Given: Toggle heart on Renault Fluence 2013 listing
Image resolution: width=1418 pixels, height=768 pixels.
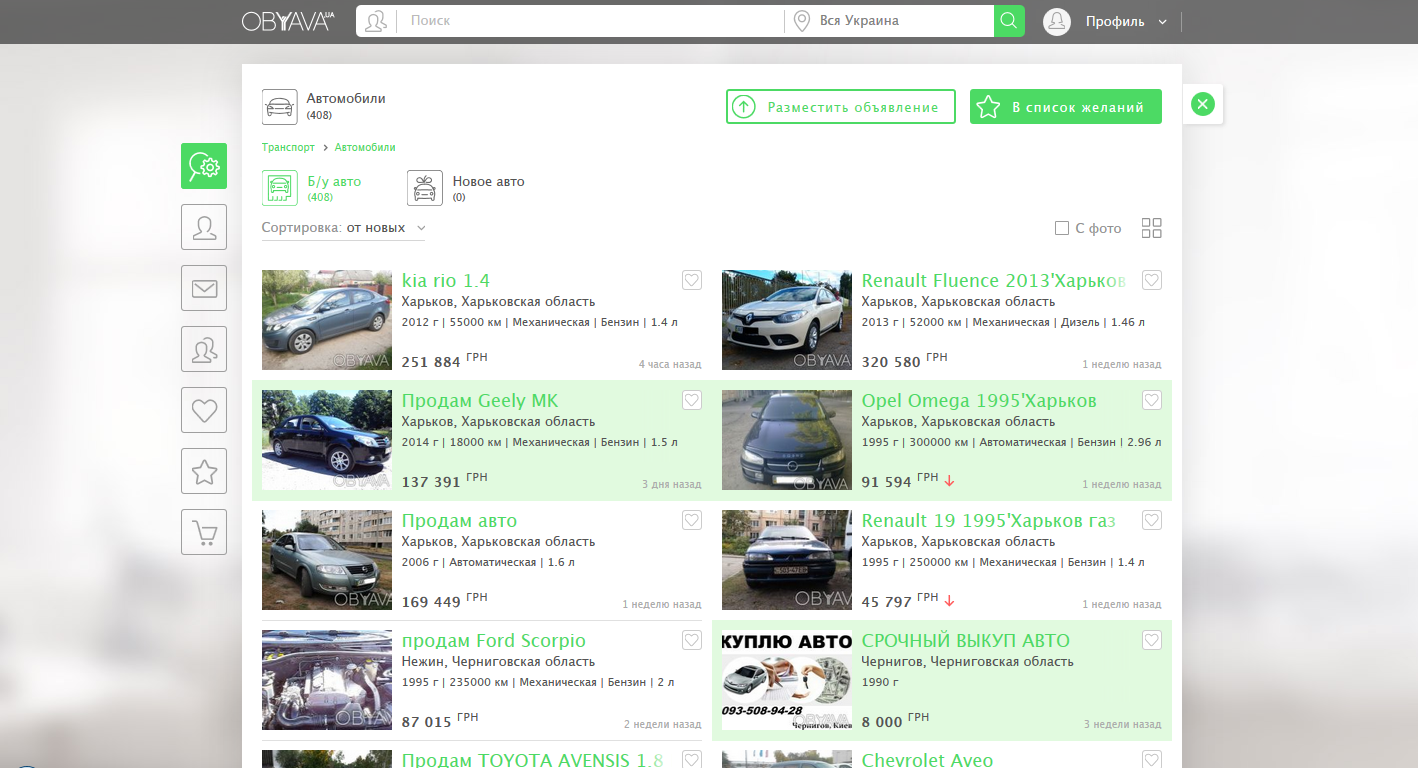Looking at the screenshot, I should tap(1151, 281).
